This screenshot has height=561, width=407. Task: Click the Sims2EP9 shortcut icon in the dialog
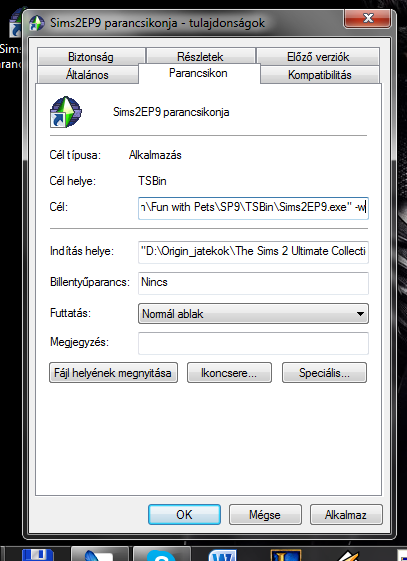tap(65, 112)
